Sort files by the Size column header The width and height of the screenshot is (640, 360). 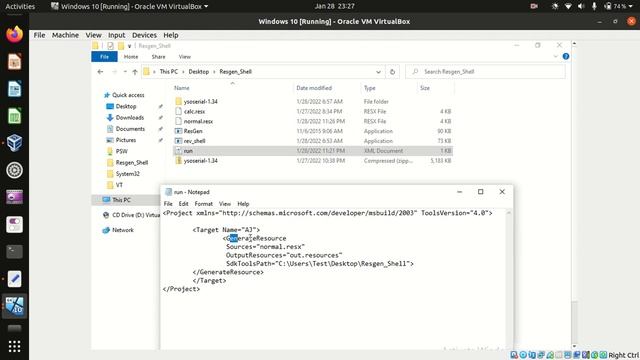[x=425, y=88]
